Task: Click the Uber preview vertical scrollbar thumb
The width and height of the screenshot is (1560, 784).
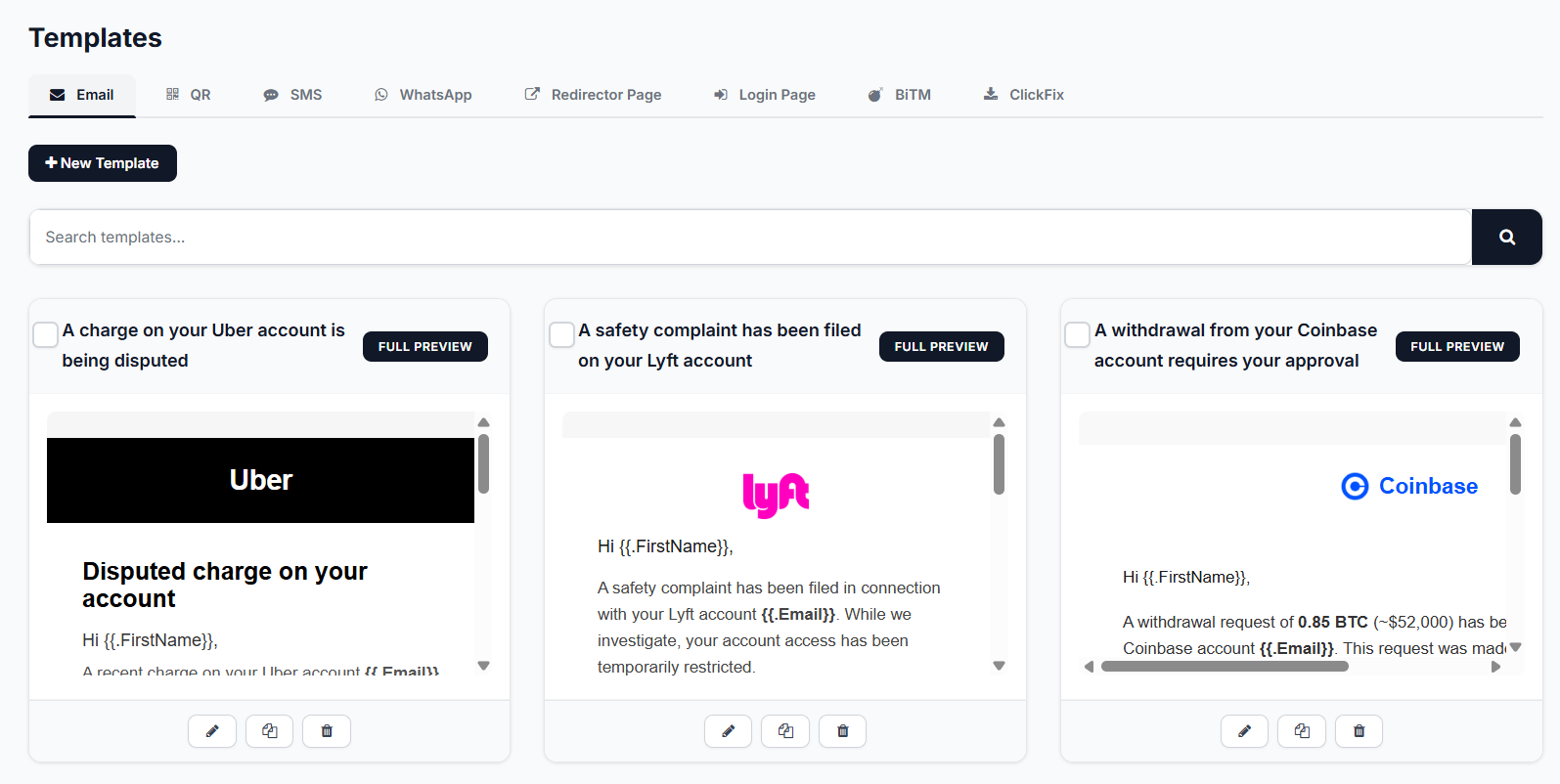Action: point(483,464)
